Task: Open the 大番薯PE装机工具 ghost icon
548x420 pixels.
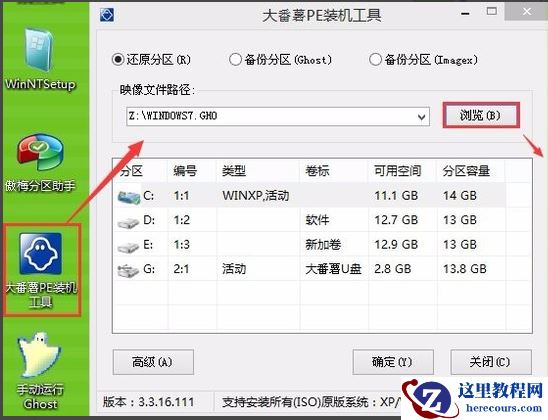Action: pos(41,270)
